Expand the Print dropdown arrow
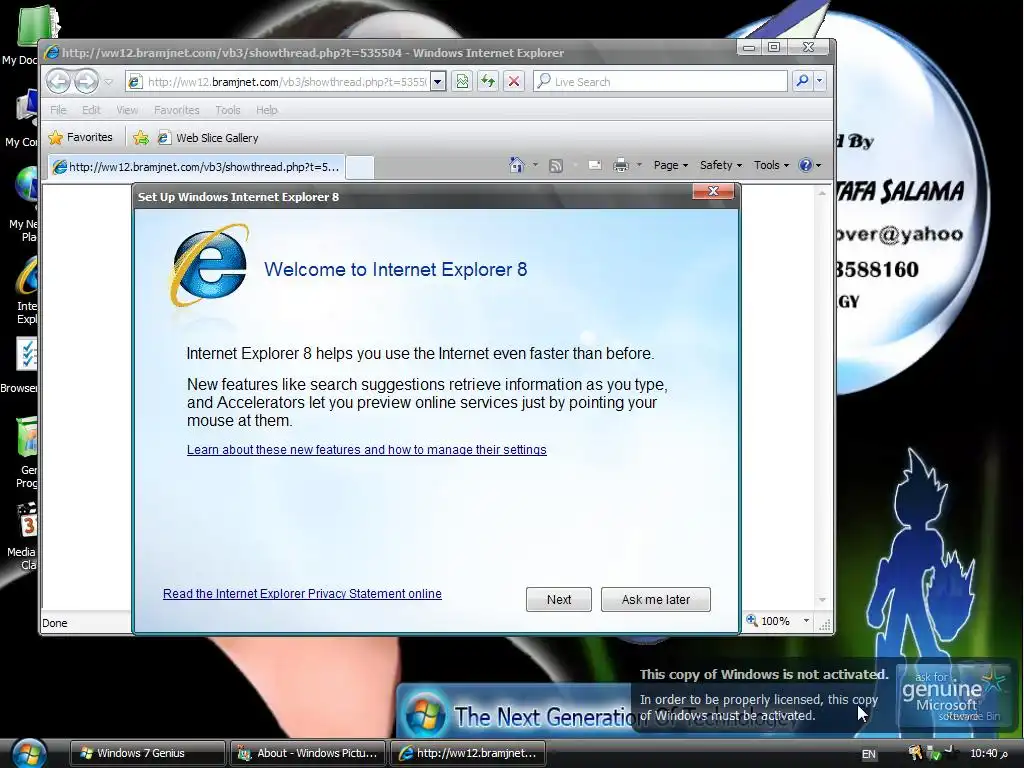Image resolution: width=1024 pixels, height=768 pixels. pos(639,165)
